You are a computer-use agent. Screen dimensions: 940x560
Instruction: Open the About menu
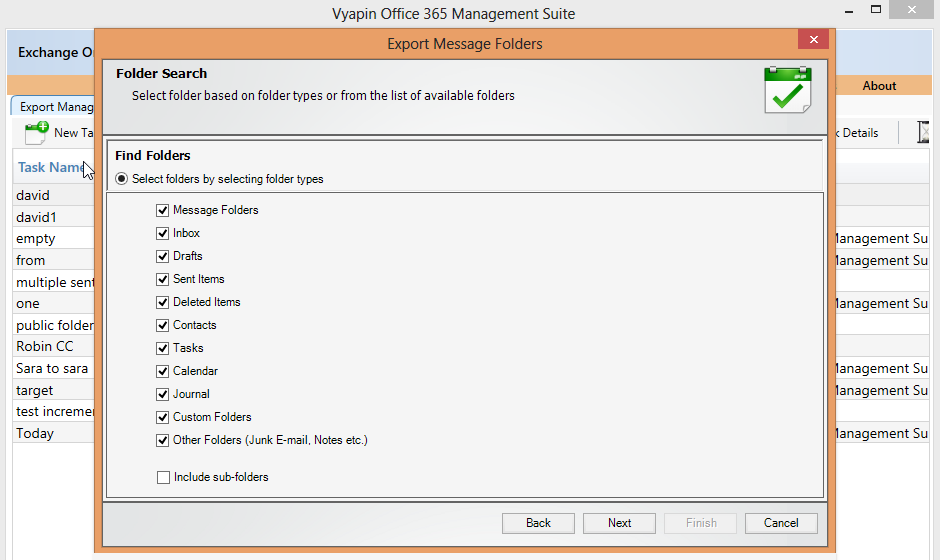coord(879,86)
